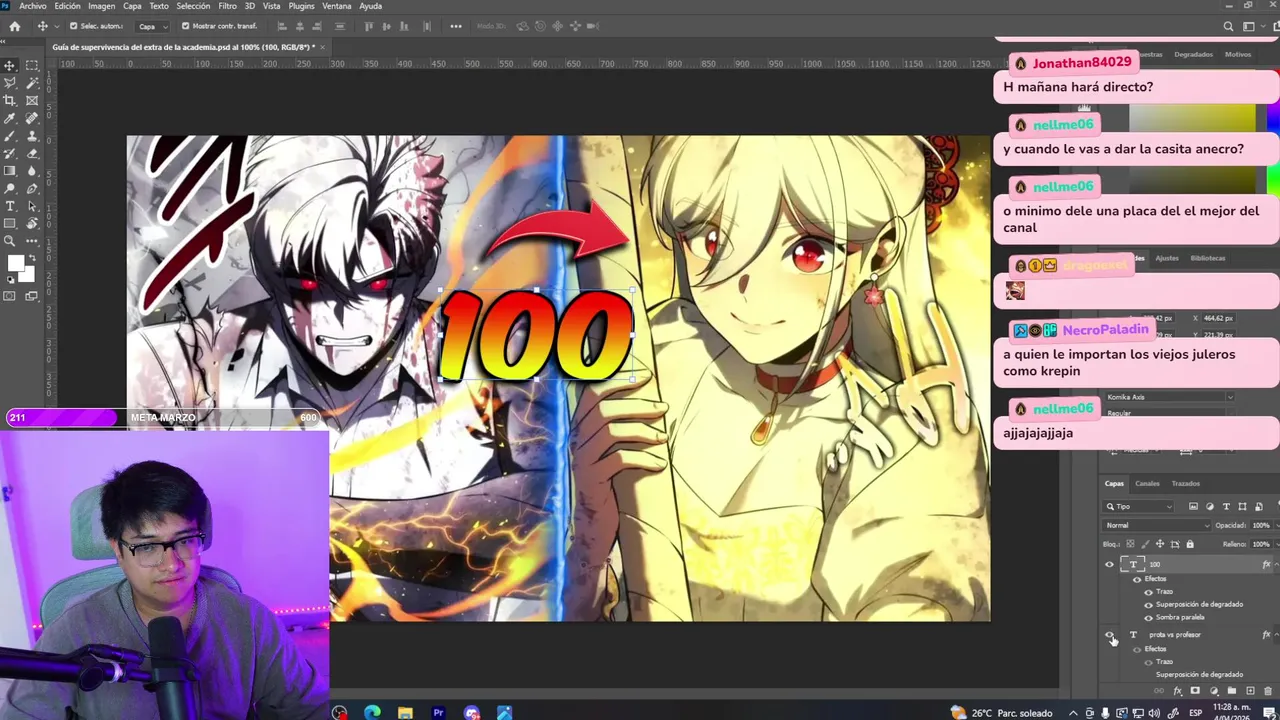Screen dimensions: 1280x720
Task: Select the Healing Brush tool
Action: 32,118
